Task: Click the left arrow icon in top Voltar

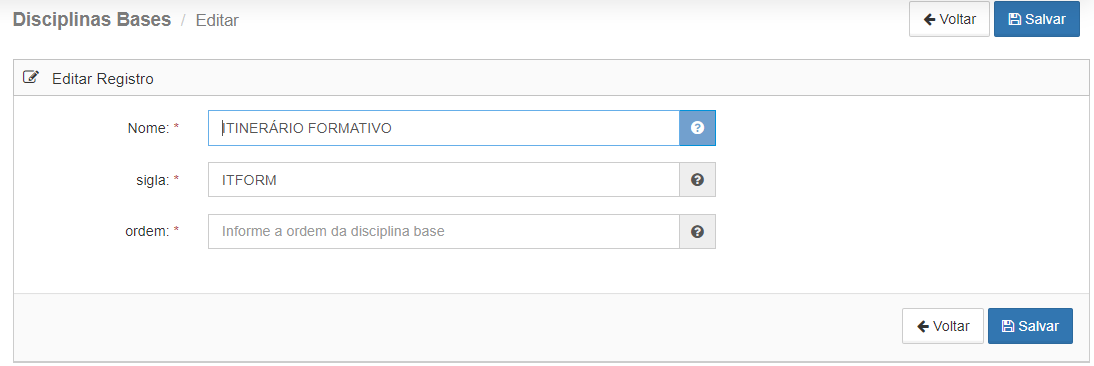Action: coord(929,20)
